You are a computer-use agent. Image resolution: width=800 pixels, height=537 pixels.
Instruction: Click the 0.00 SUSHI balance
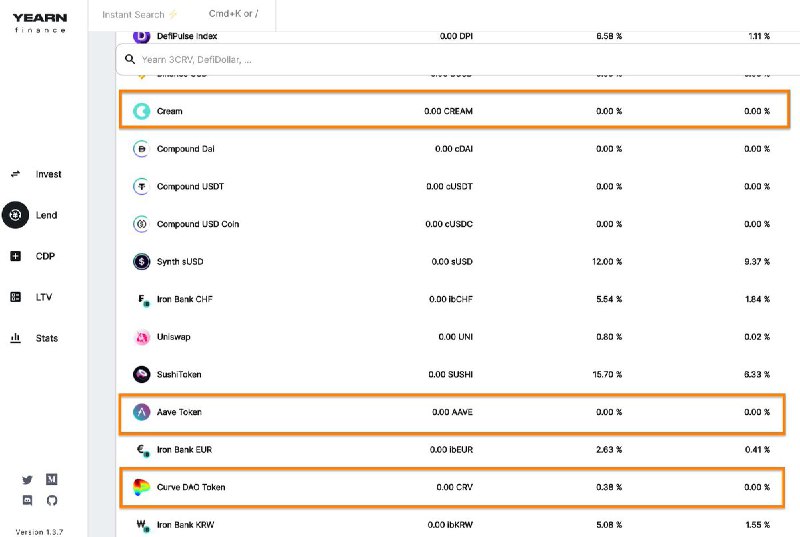(x=451, y=374)
